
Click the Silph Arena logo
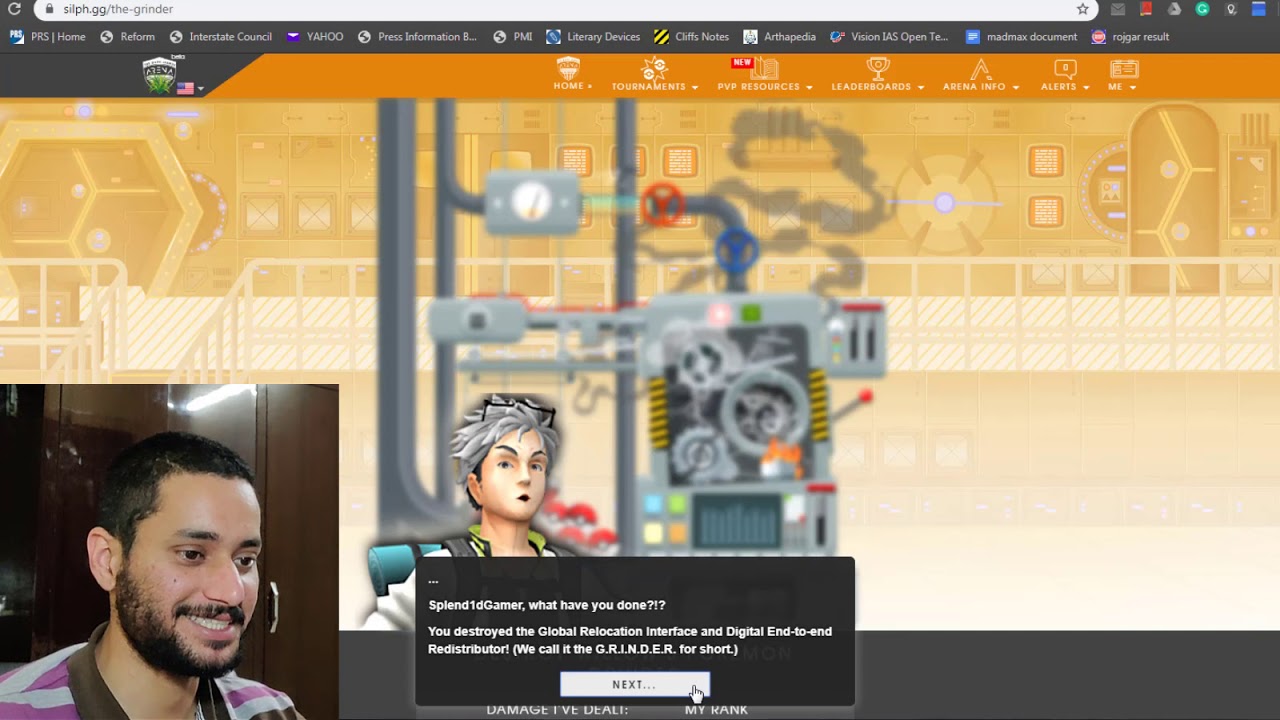click(x=160, y=74)
